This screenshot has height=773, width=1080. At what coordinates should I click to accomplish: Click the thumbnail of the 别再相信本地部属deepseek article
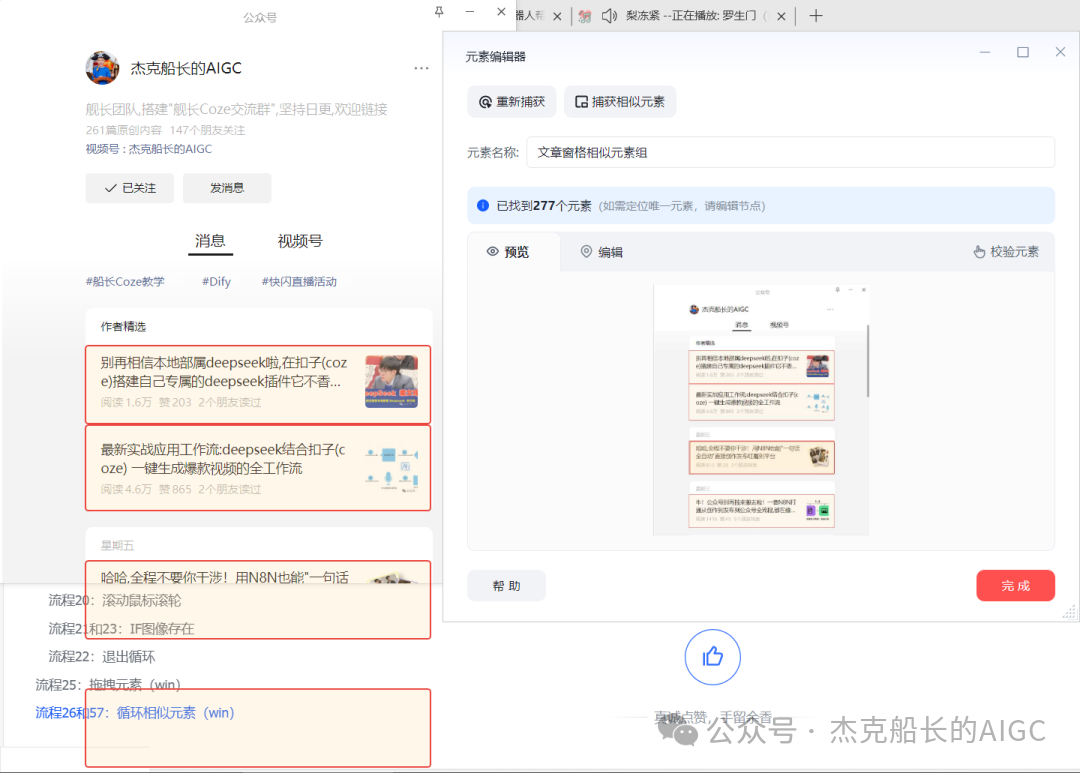click(x=391, y=382)
